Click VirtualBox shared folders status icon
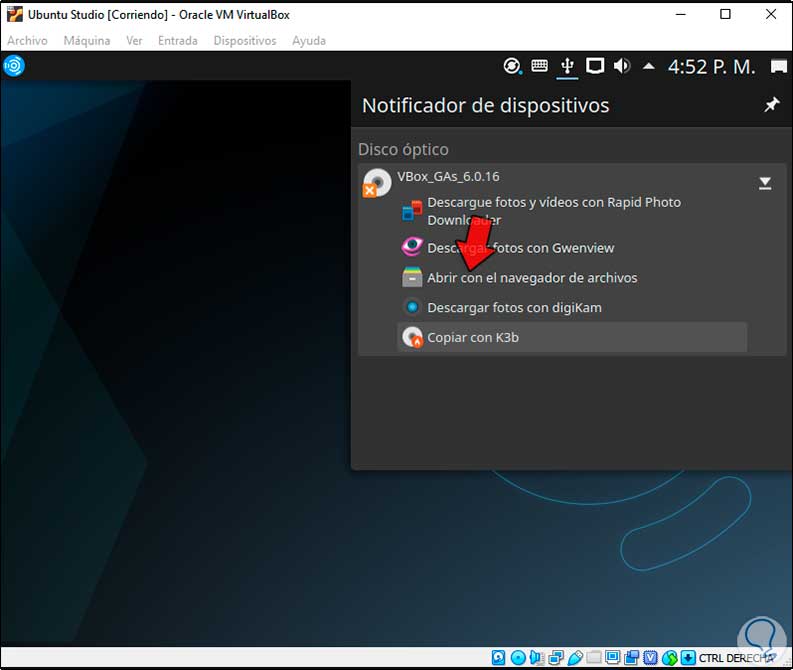This screenshot has width=793, height=670. (x=594, y=657)
